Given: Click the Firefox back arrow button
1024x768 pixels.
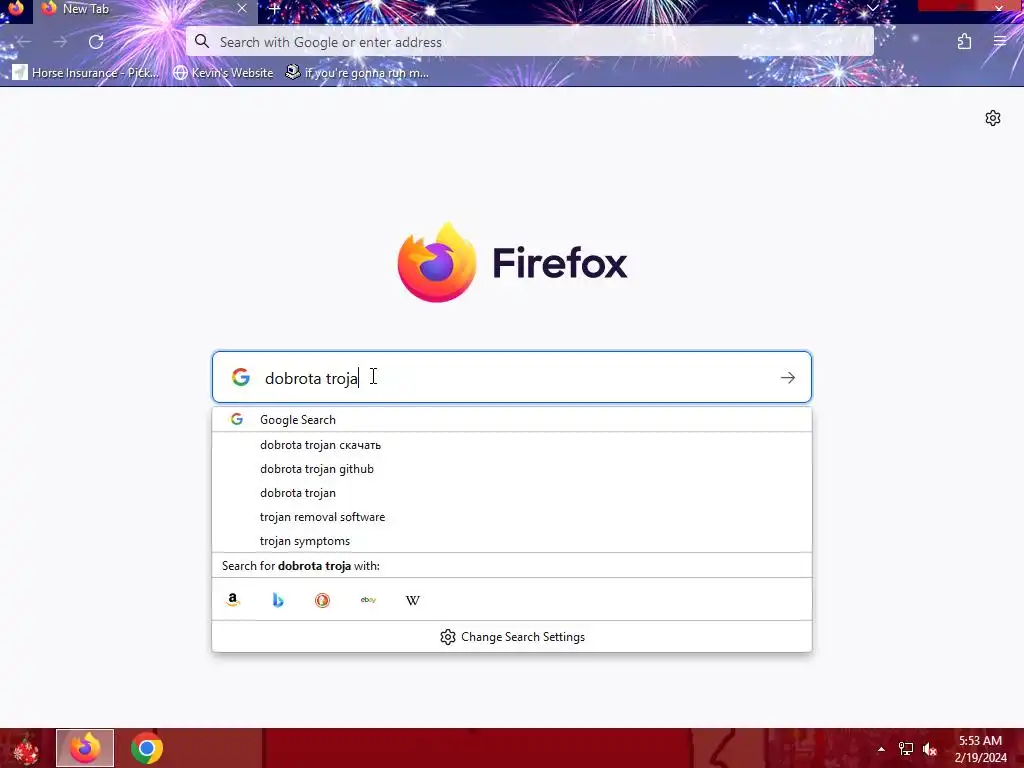Looking at the screenshot, I should coord(24,42).
